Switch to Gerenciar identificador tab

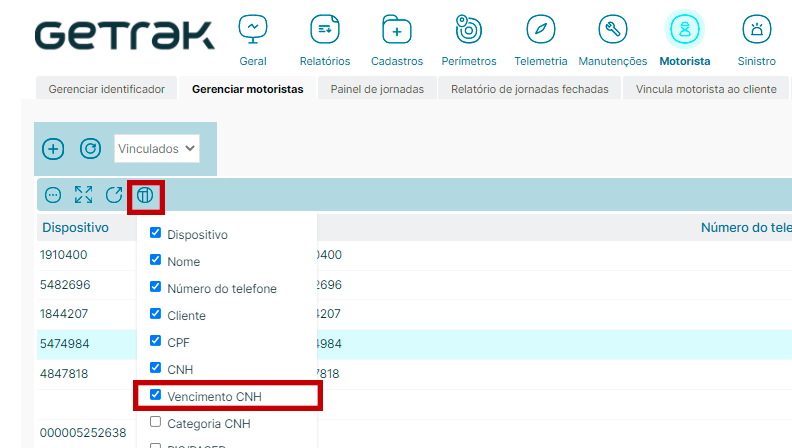[107, 89]
